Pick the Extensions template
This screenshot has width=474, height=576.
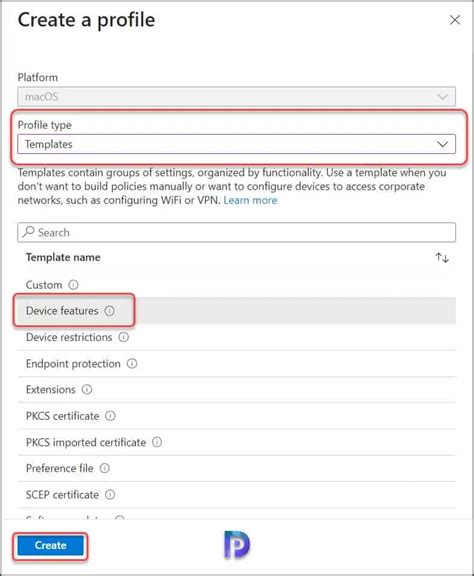236,389
